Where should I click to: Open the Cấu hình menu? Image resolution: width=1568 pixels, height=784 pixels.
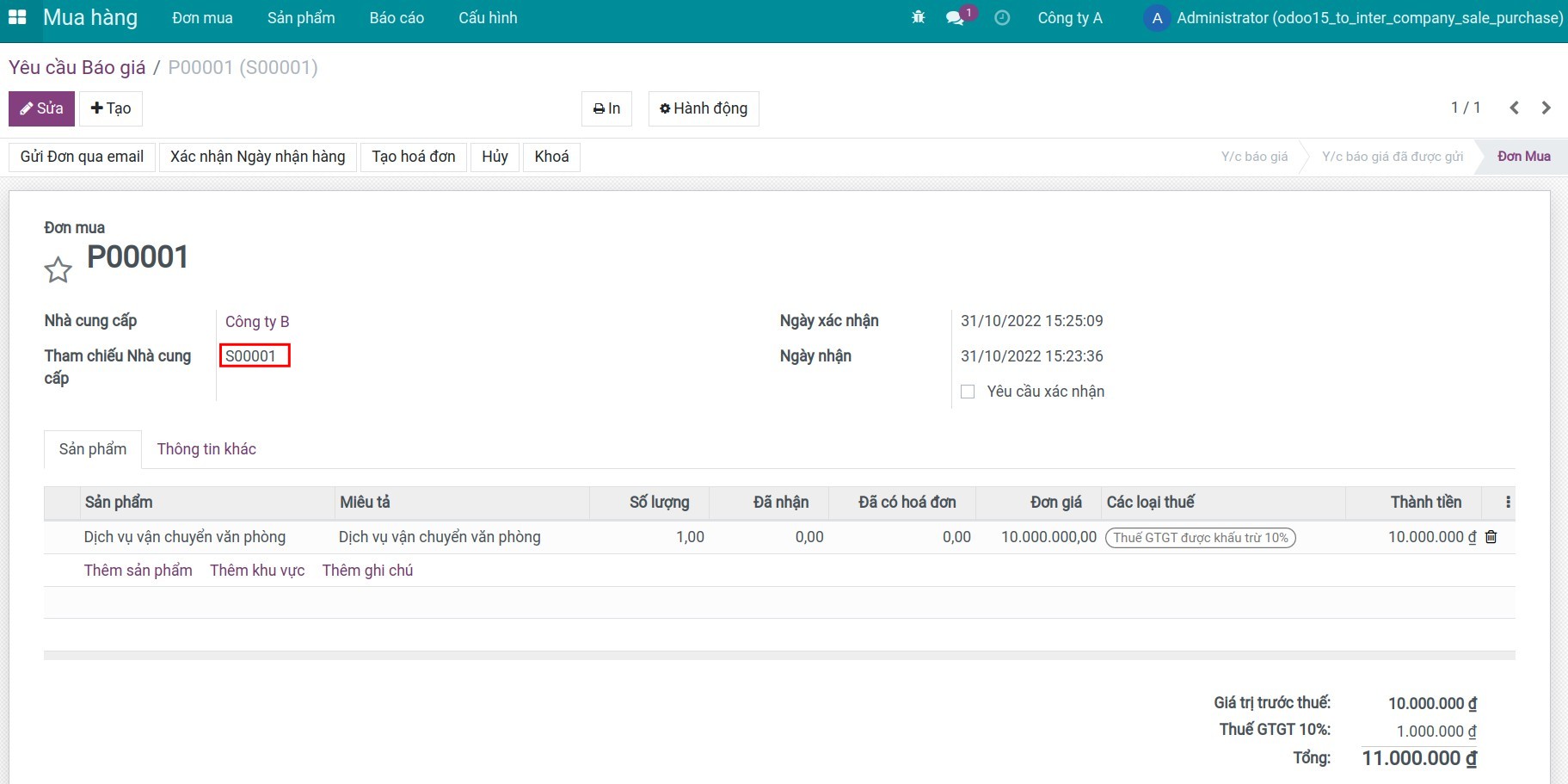tap(488, 18)
